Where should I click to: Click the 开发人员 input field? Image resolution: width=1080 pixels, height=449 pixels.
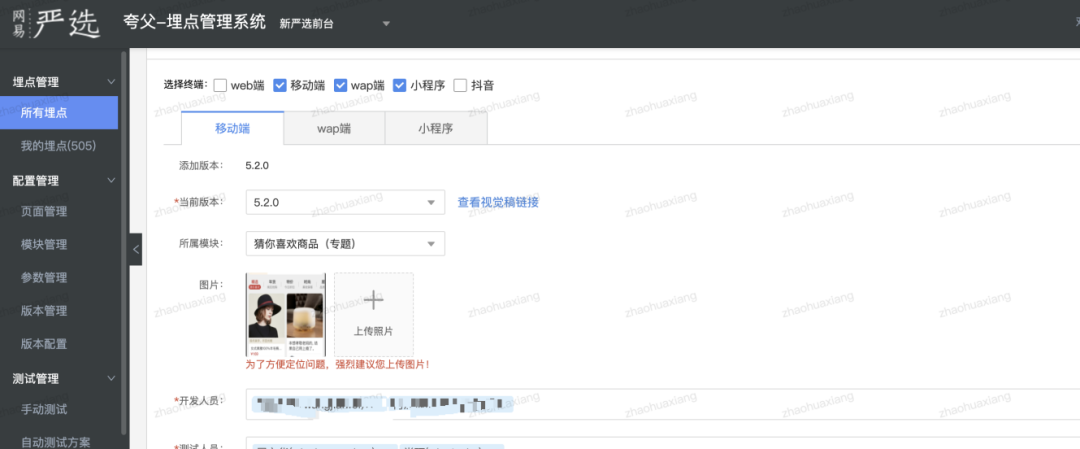(x=663, y=404)
